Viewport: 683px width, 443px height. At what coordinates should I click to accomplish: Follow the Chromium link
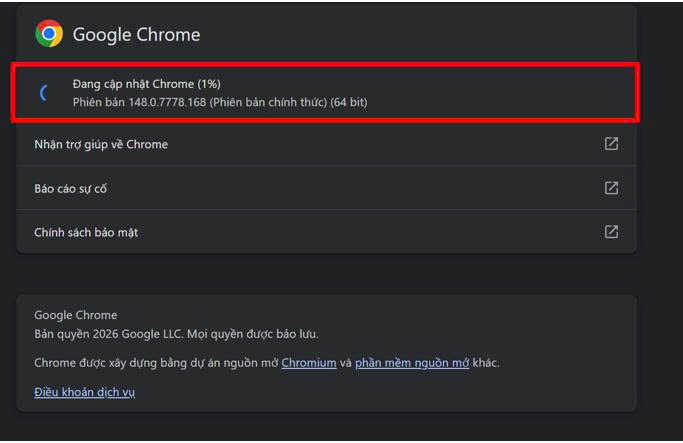tap(309, 362)
